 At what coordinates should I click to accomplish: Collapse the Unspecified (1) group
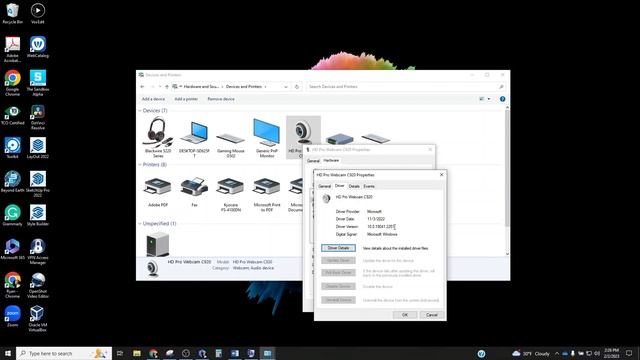(140, 224)
